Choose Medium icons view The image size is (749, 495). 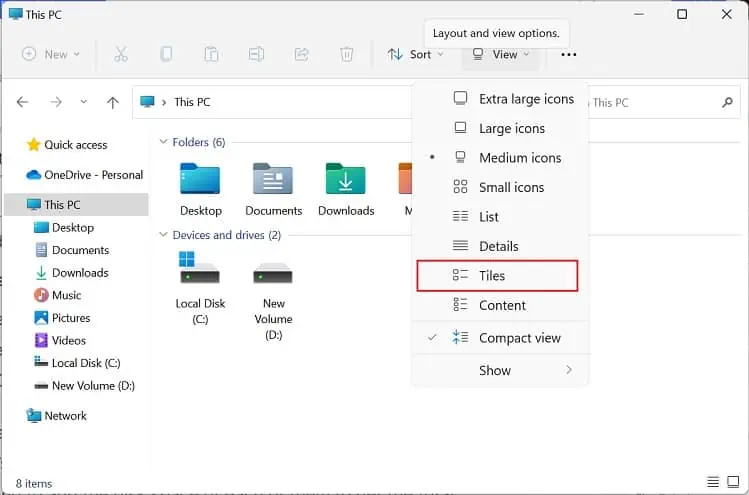coord(500,158)
